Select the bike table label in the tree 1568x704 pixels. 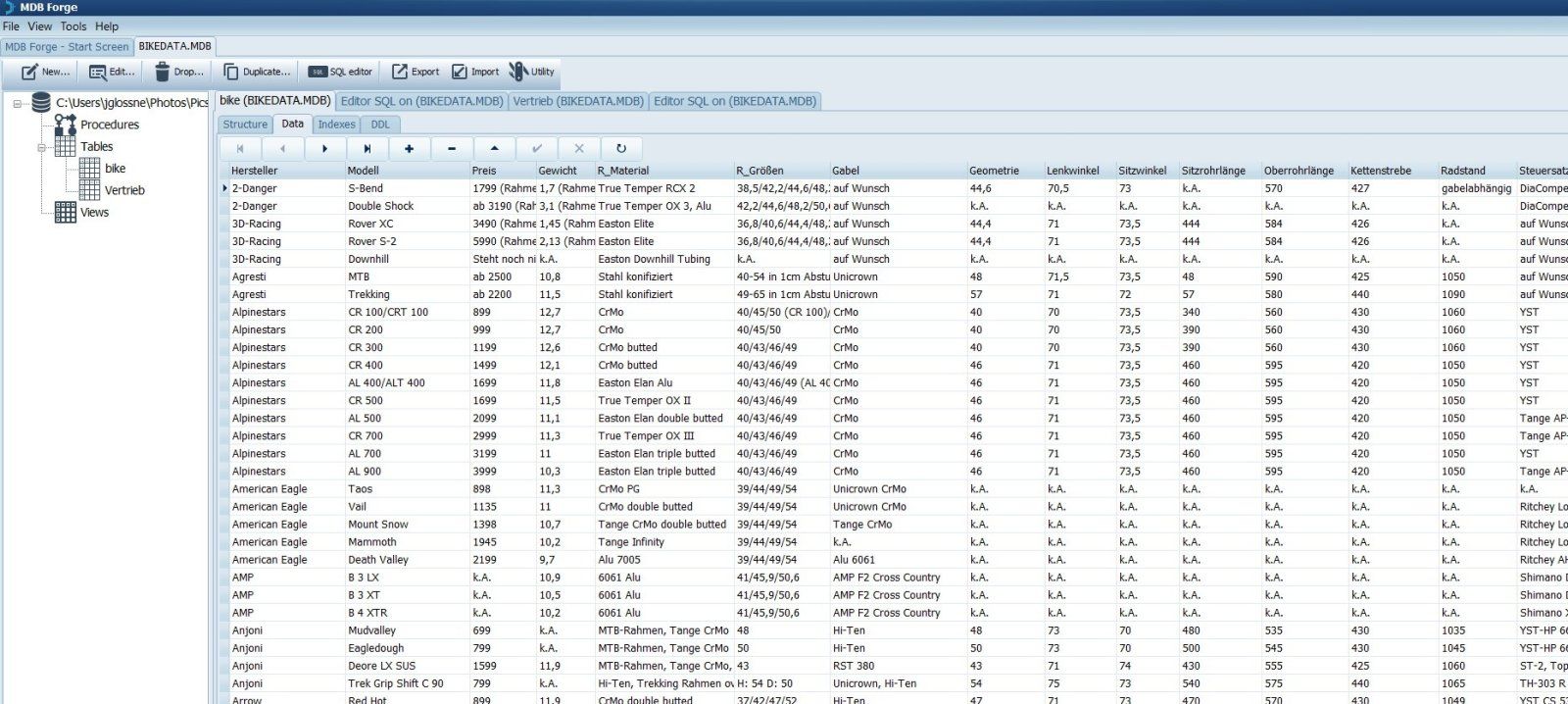pos(116,169)
